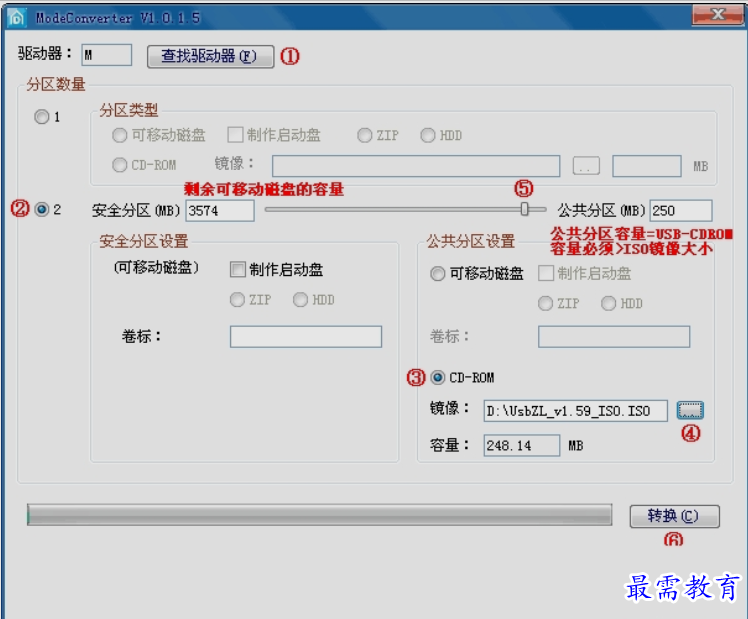Click the browse button next to ISO path
748x619 pixels.
coord(690,410)
